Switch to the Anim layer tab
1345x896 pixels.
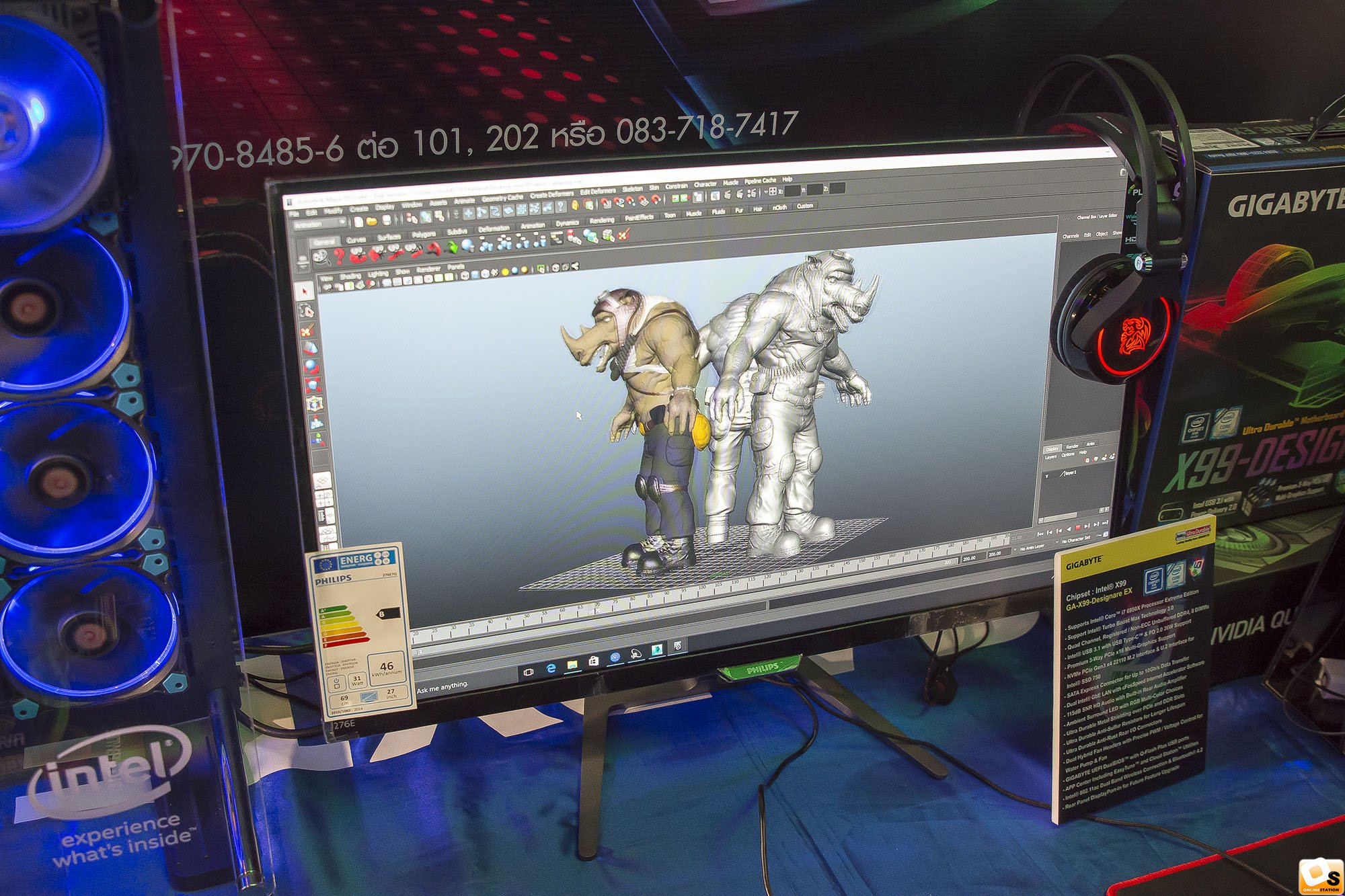pyautogui.click(x=1090, y=444)
